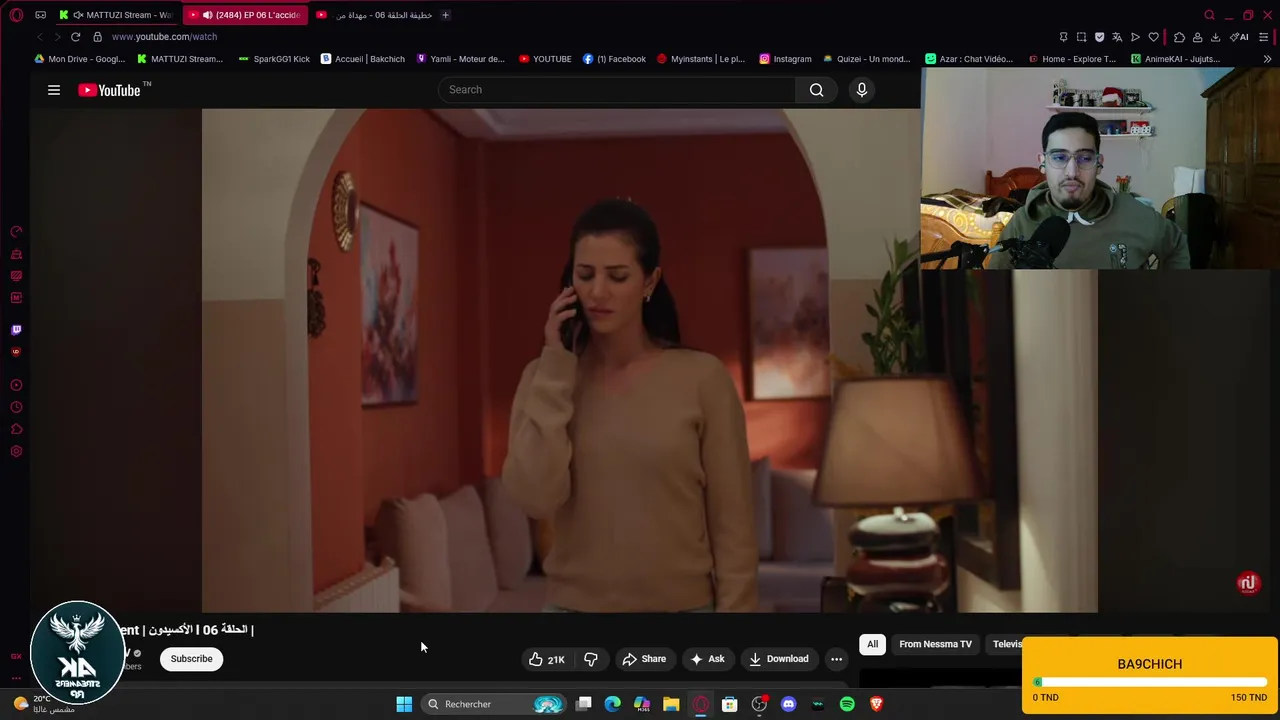This screenshot has height=720, width=1280.
Task: Open the player triangle icon in toolbar
Action: tap(1135, 37)
